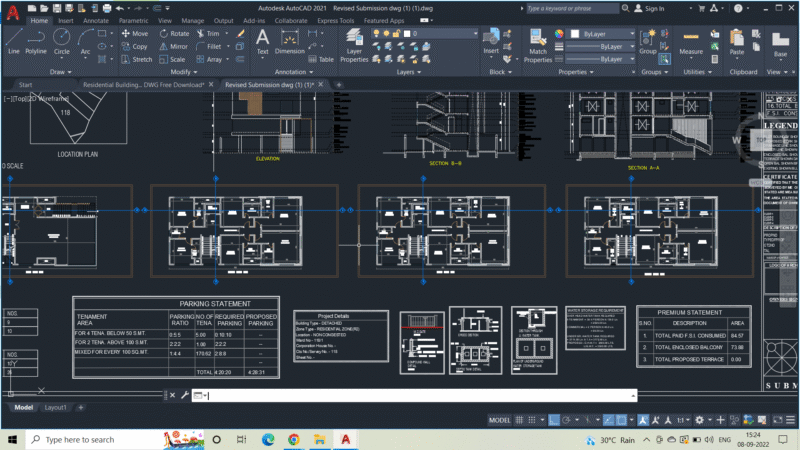The image size is (800, 450).
Task: Toggle clean screen mode
Action: 778,420
